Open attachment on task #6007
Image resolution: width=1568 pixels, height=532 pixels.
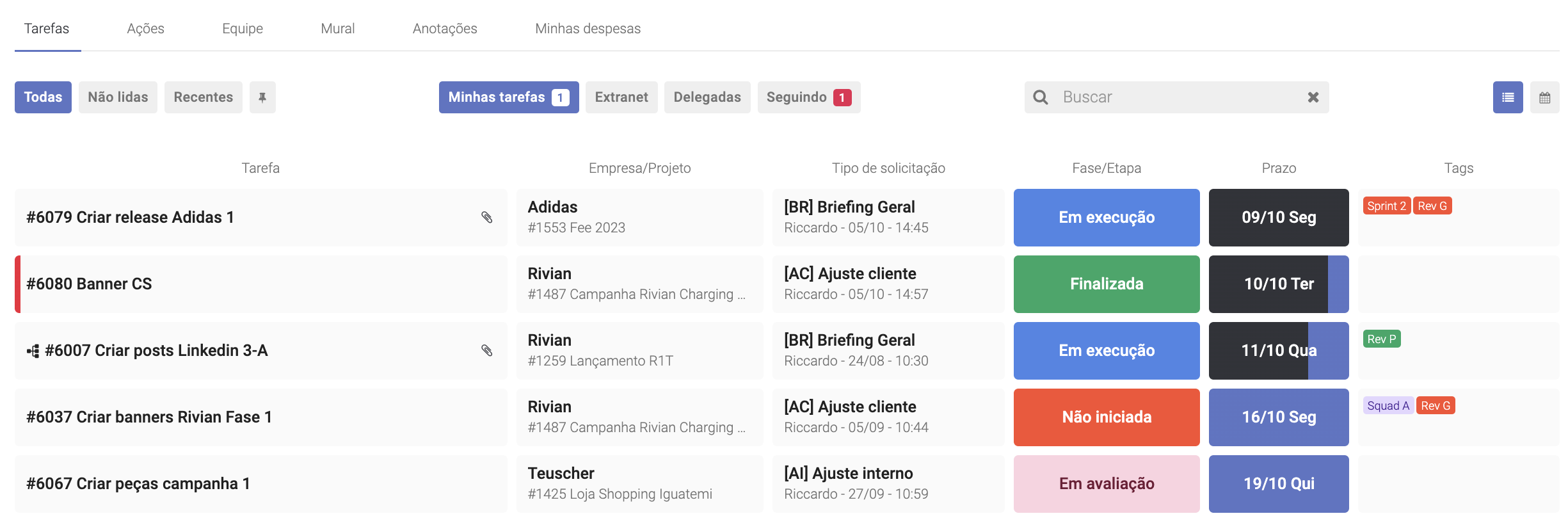487,351
